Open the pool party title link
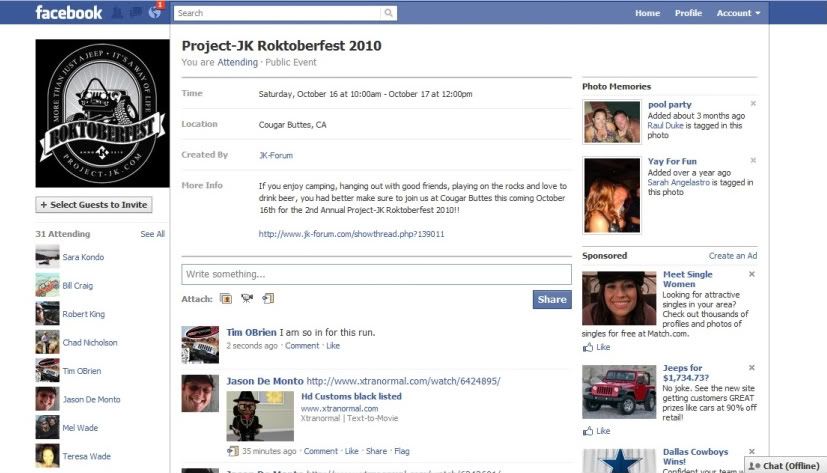 669,104
